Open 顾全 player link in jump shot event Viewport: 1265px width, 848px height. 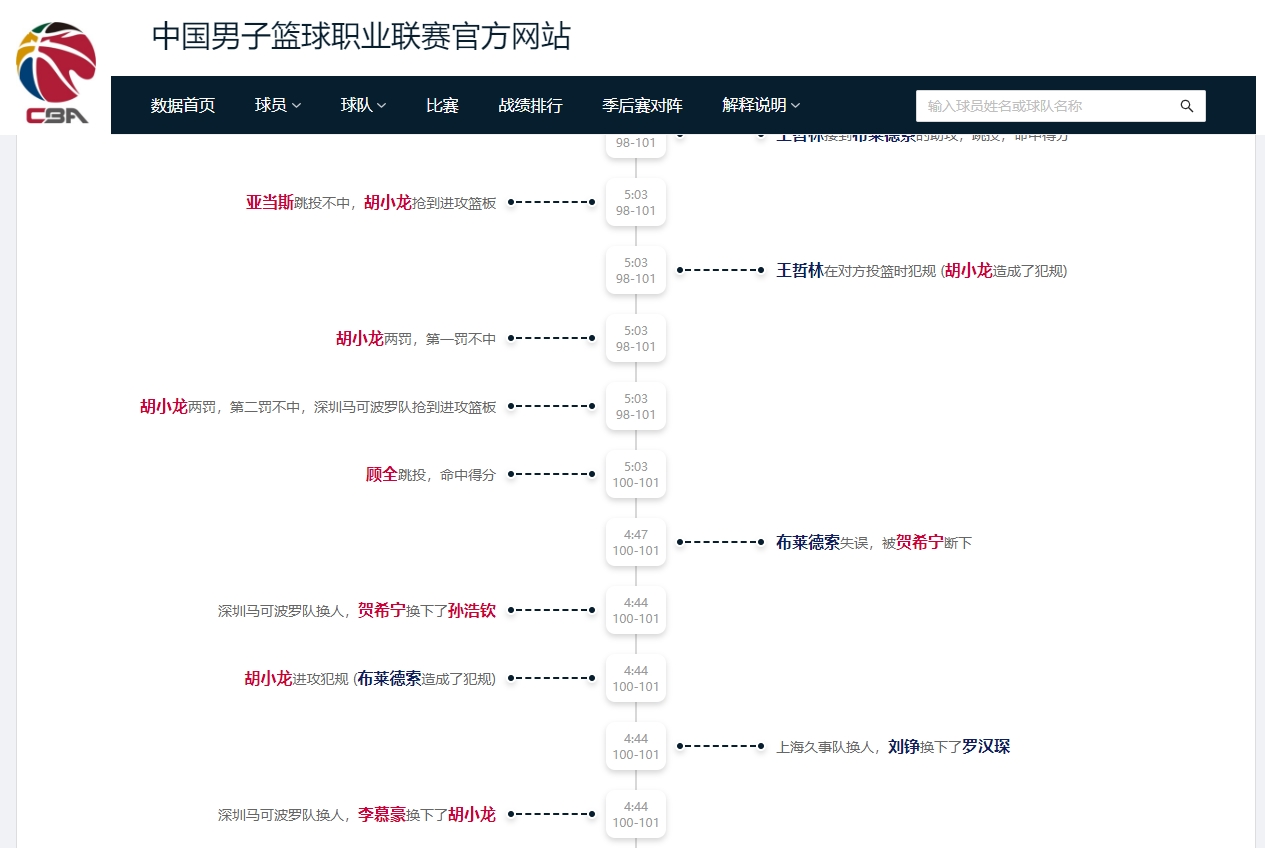pyautogui.click(x=381, y=474)
